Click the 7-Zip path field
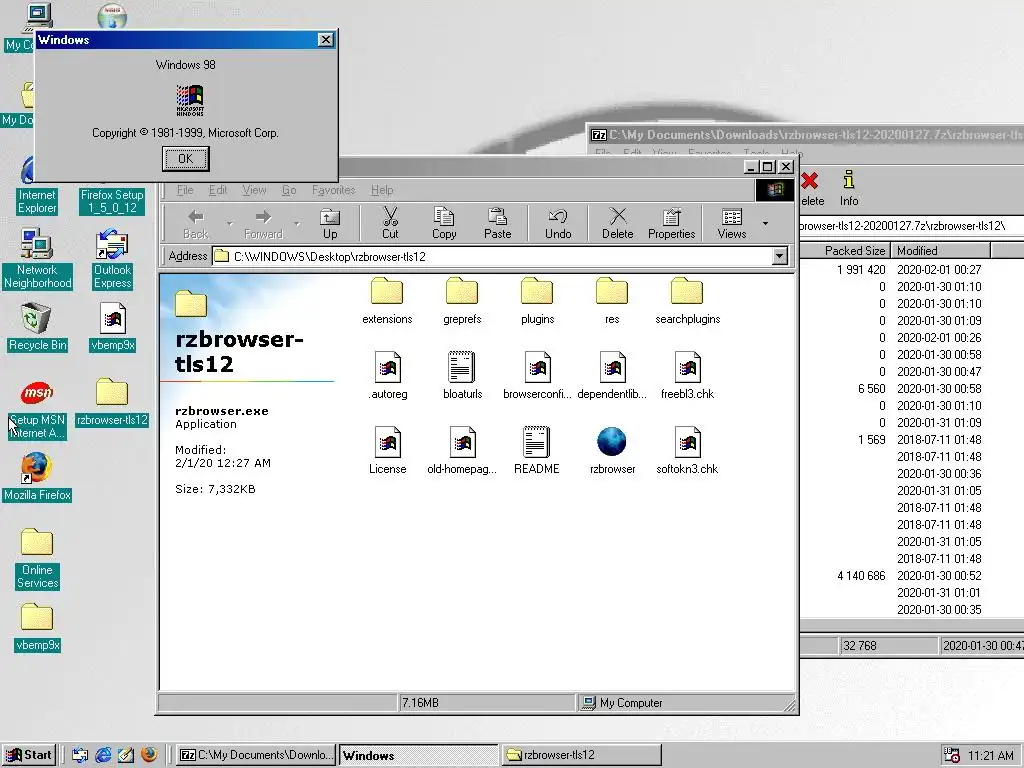This screenshot has width=1024, height=768. pos(912,226)
